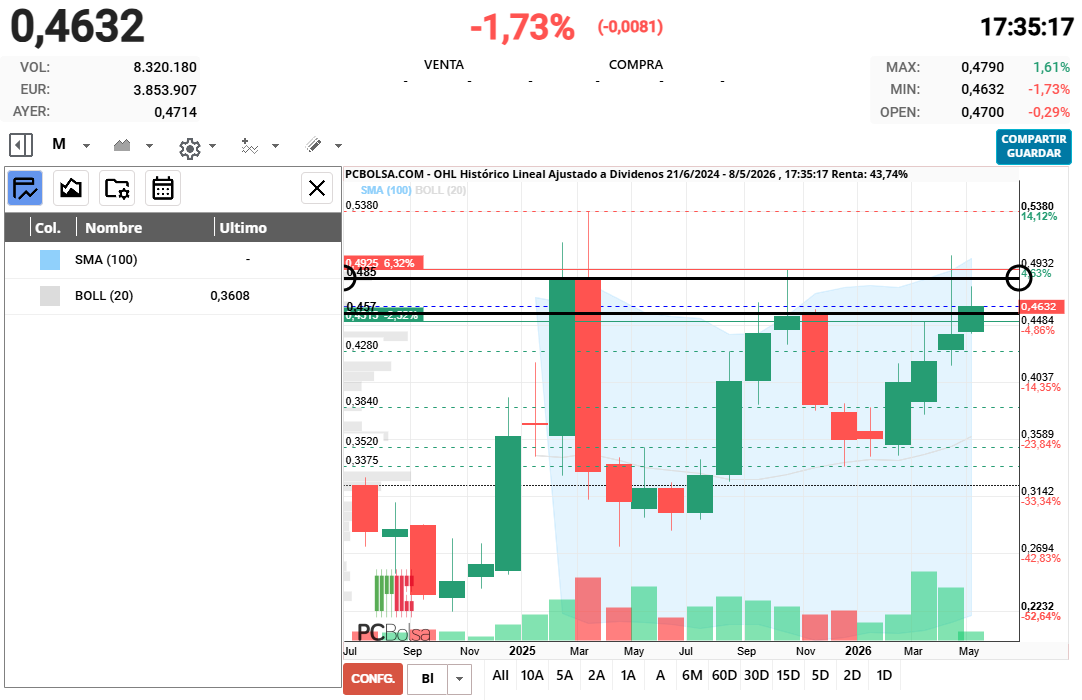Click the SMA (100) blue color swatch
The image size is (1082, 700).
click(50, 260)
